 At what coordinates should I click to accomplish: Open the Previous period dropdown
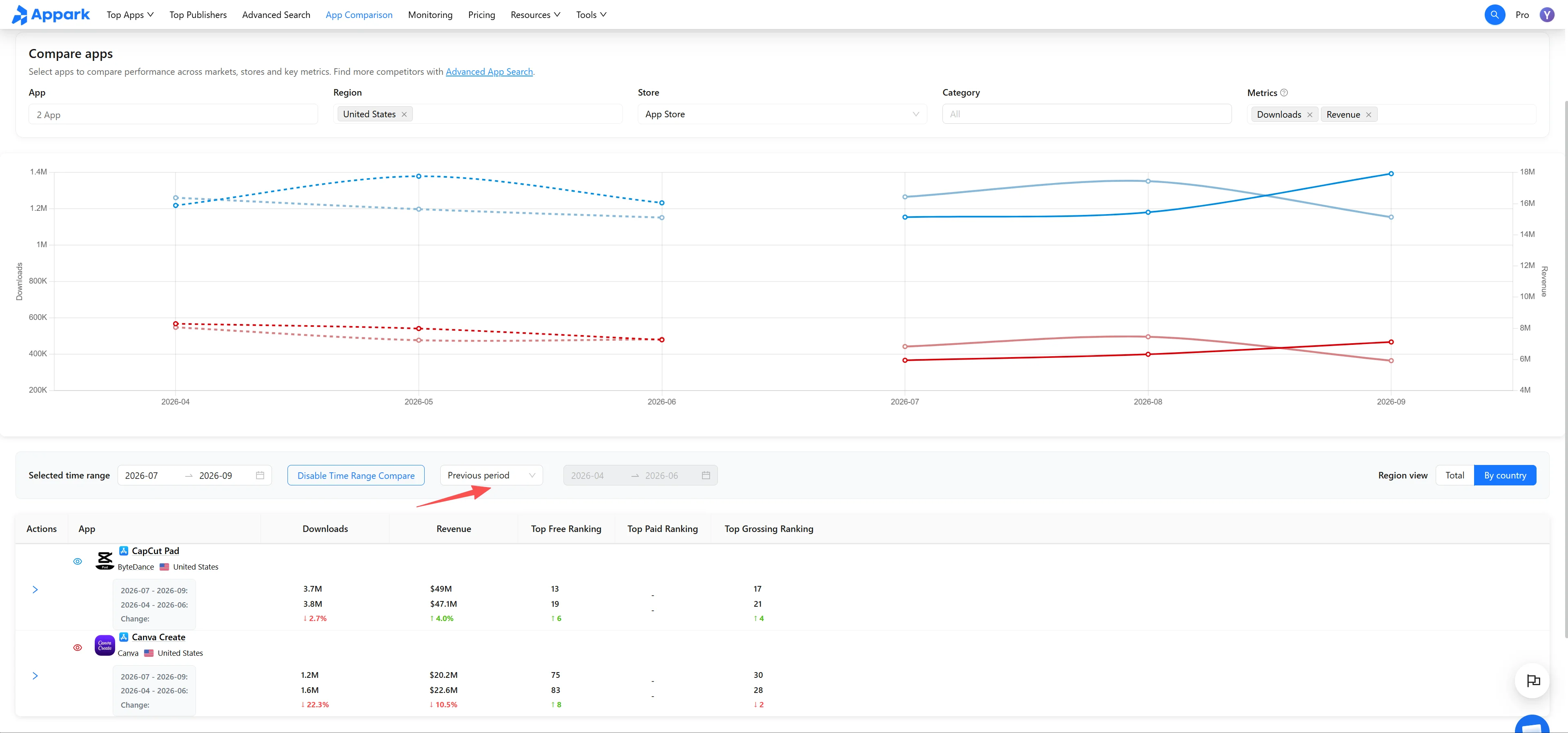(491, 475)
